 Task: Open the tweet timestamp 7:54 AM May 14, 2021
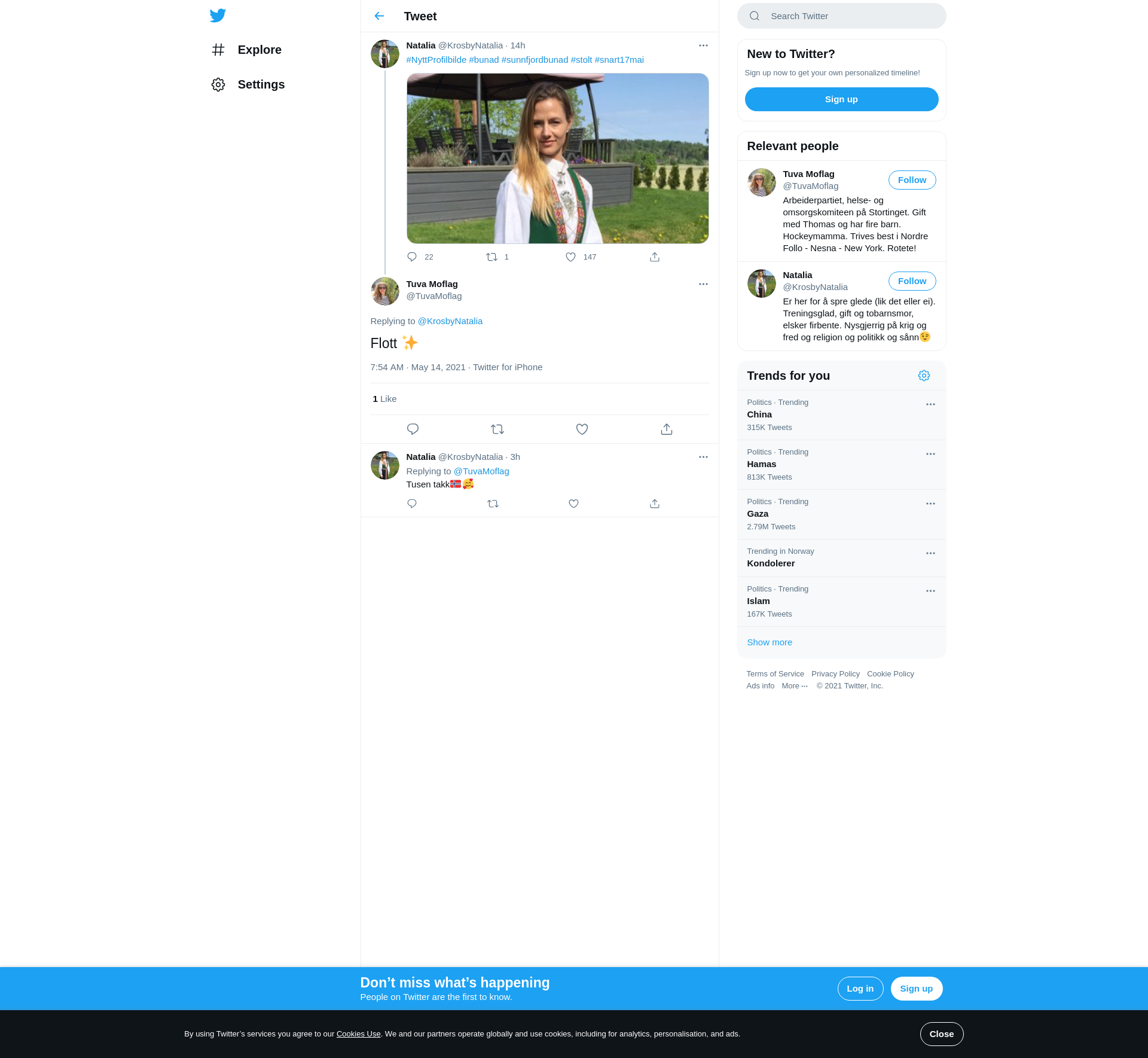pos(418,367)
